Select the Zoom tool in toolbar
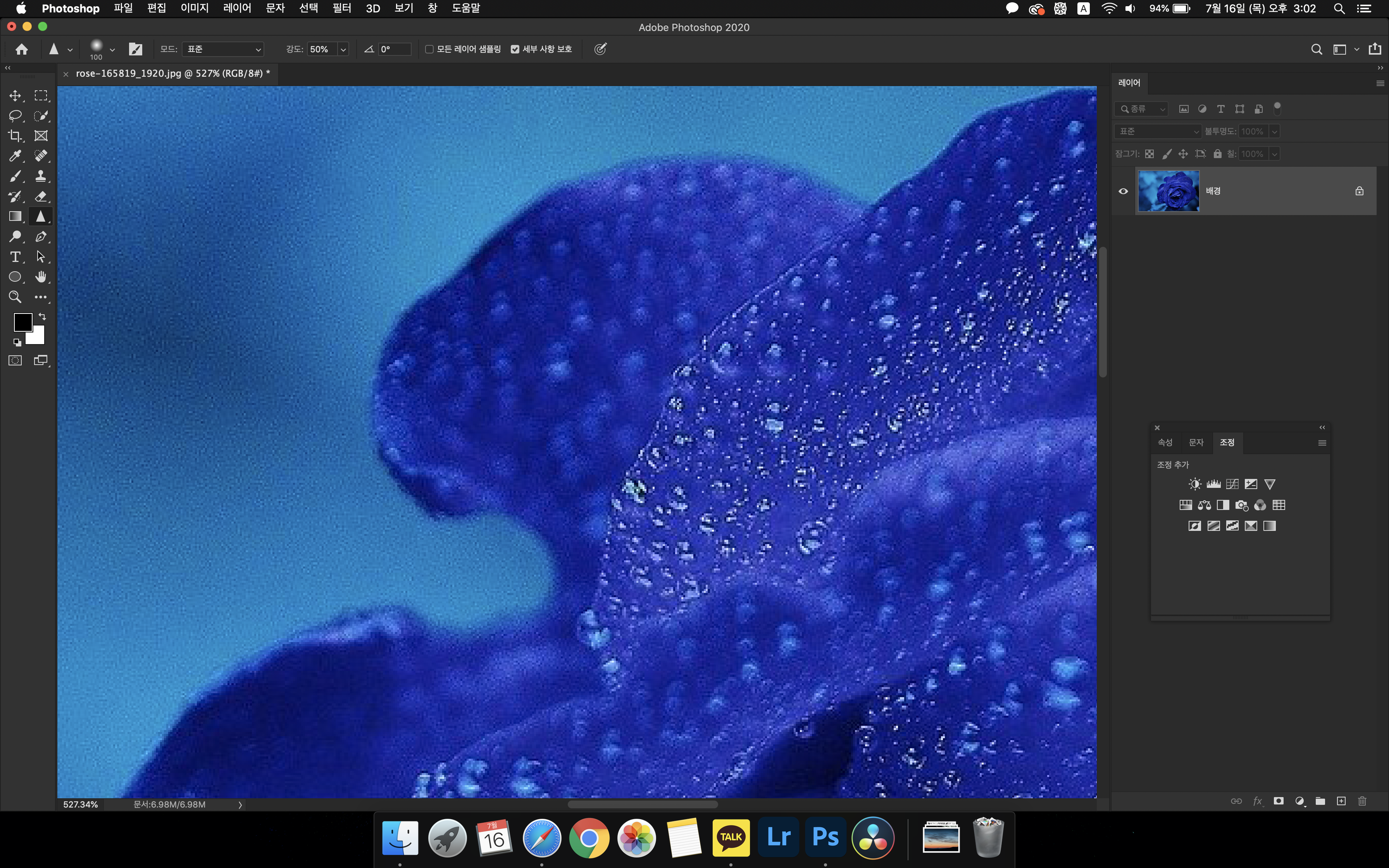 point(16,297)
